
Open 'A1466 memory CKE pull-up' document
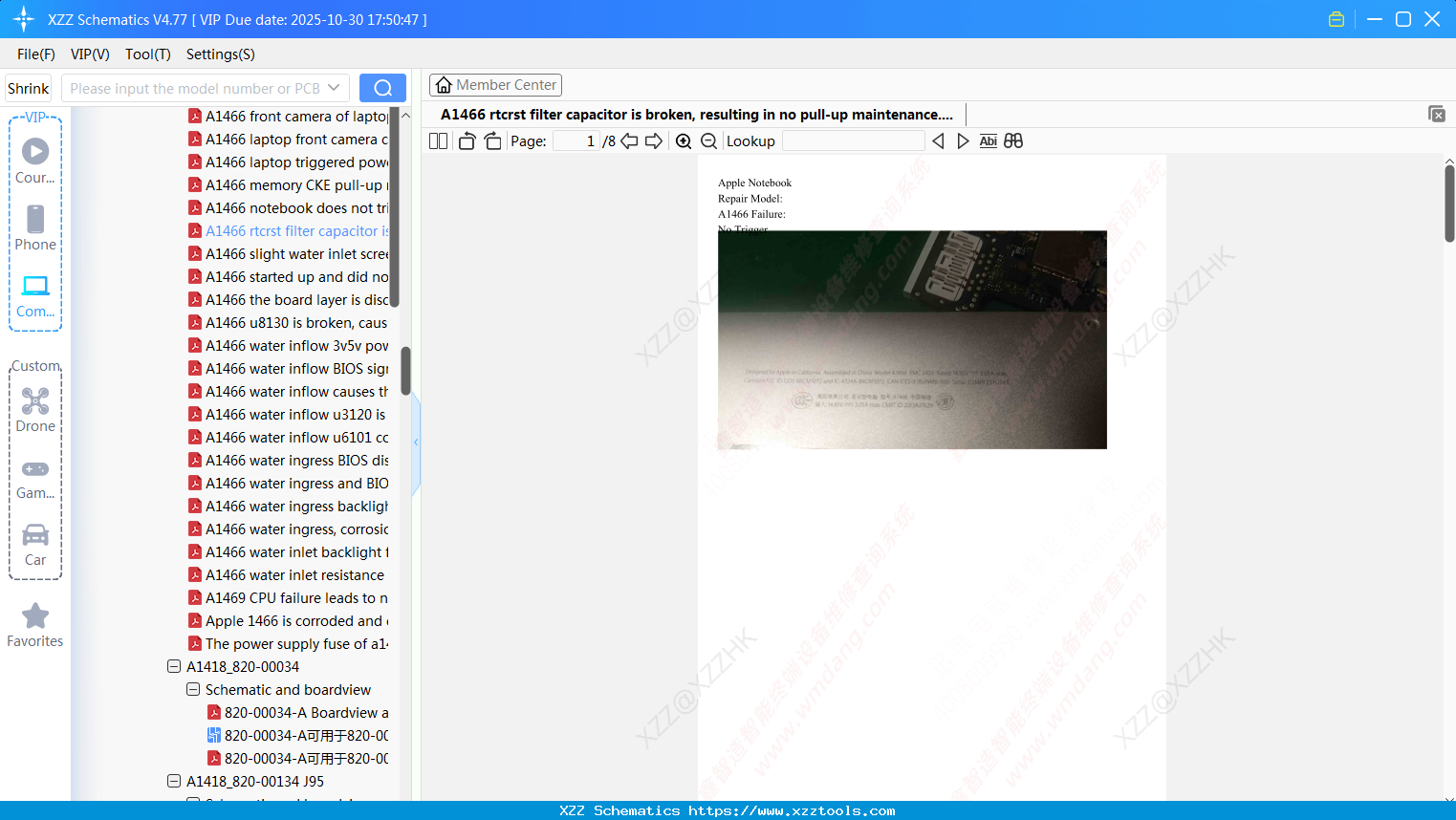(x=289, y=184)
